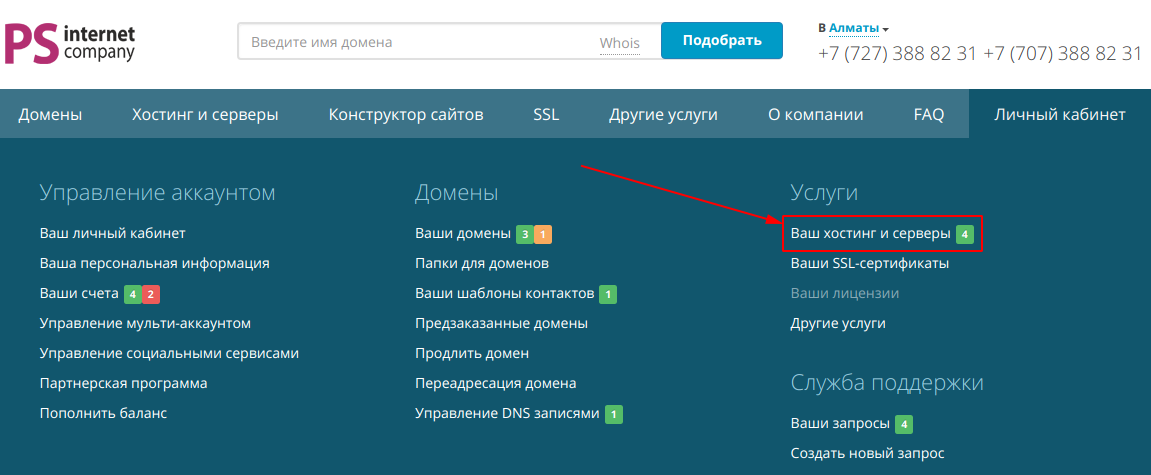Click the orange badge next to Ваши домены
1151x475 pixels.
coord(543,234)
